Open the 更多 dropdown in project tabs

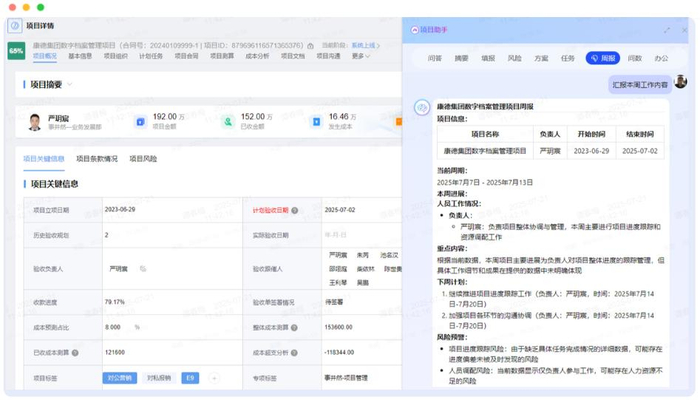click(x=360, y=57)
